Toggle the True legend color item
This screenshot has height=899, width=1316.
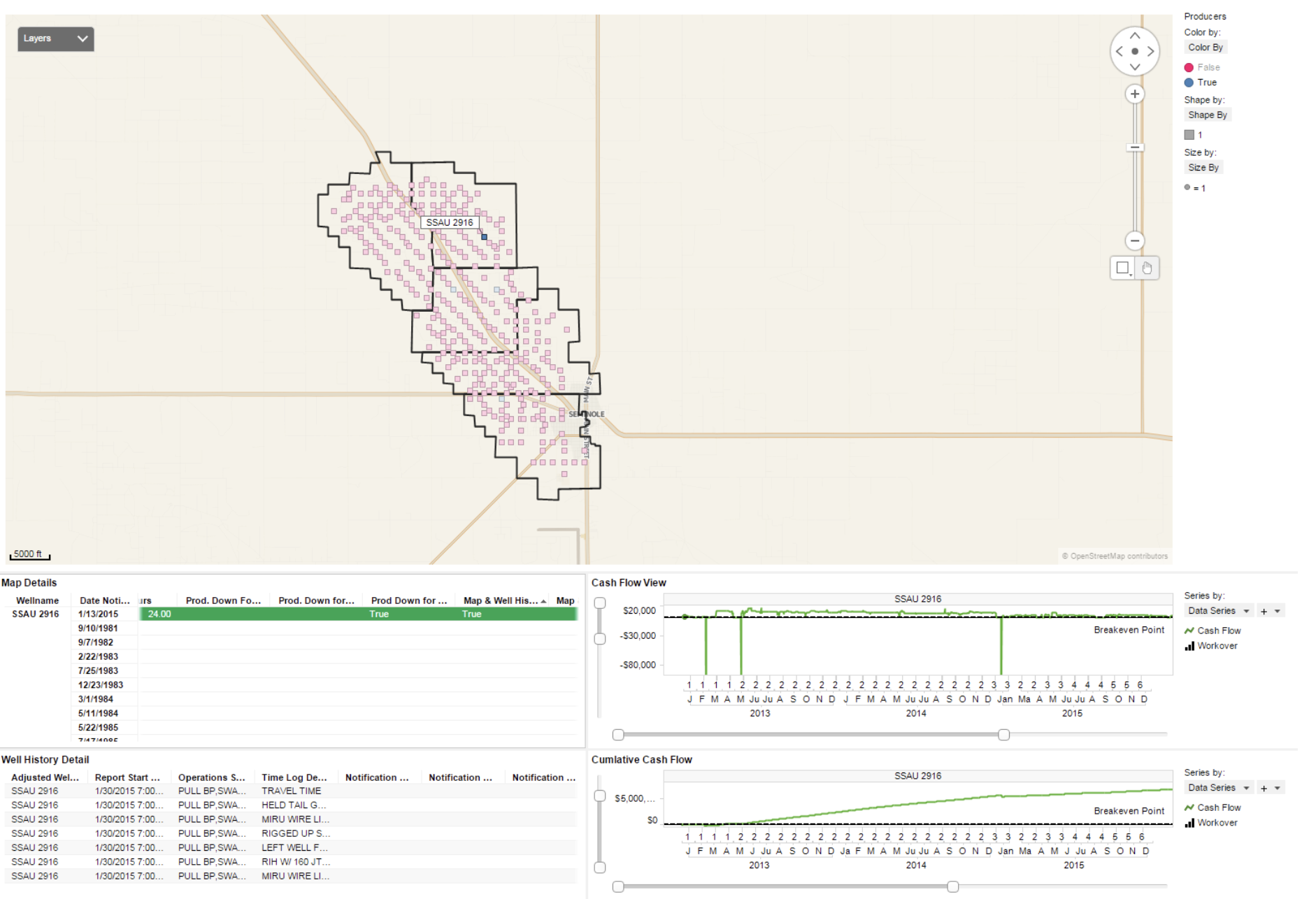click(x=1206, y=82)
